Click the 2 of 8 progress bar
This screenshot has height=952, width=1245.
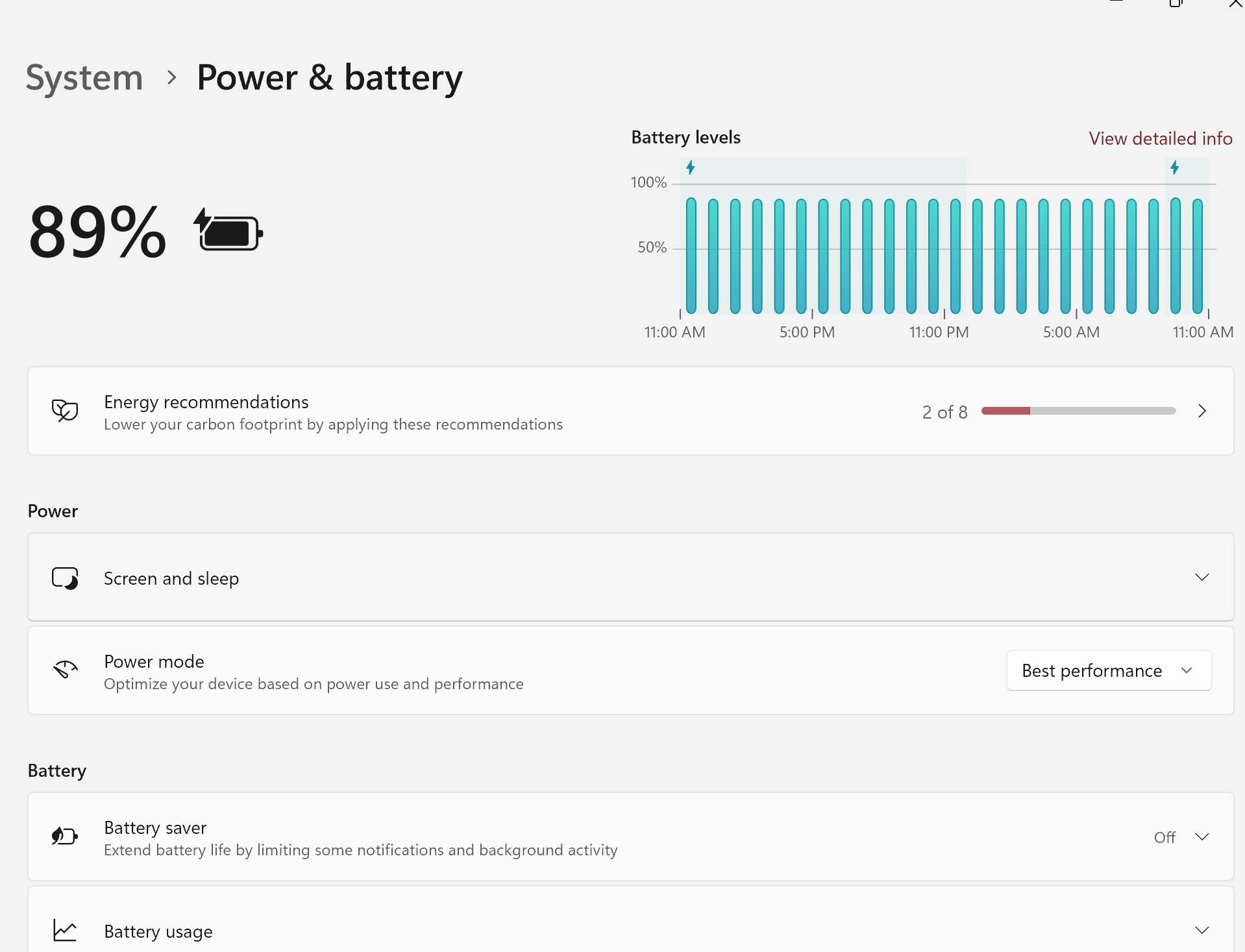click(1078, 410)
